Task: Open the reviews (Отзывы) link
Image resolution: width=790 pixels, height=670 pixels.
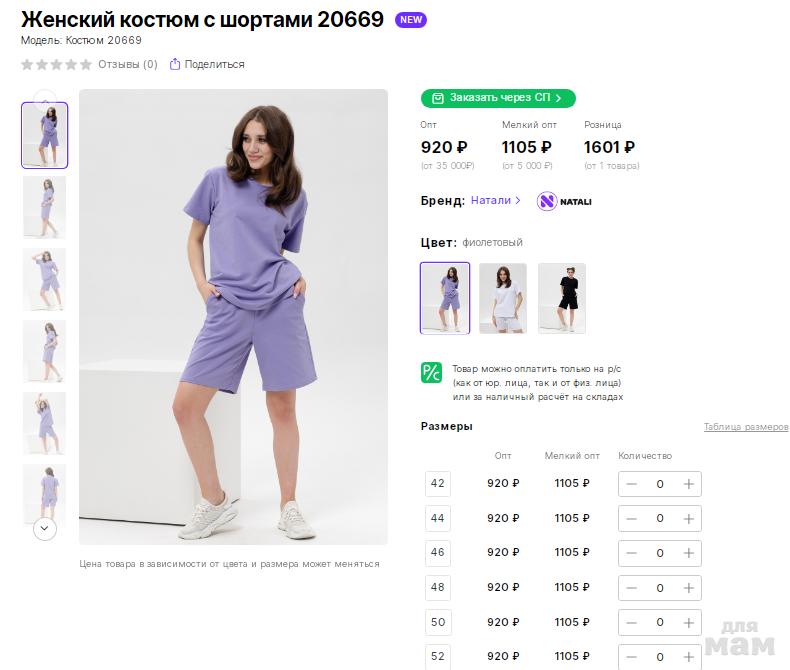Action: (127, 64)
